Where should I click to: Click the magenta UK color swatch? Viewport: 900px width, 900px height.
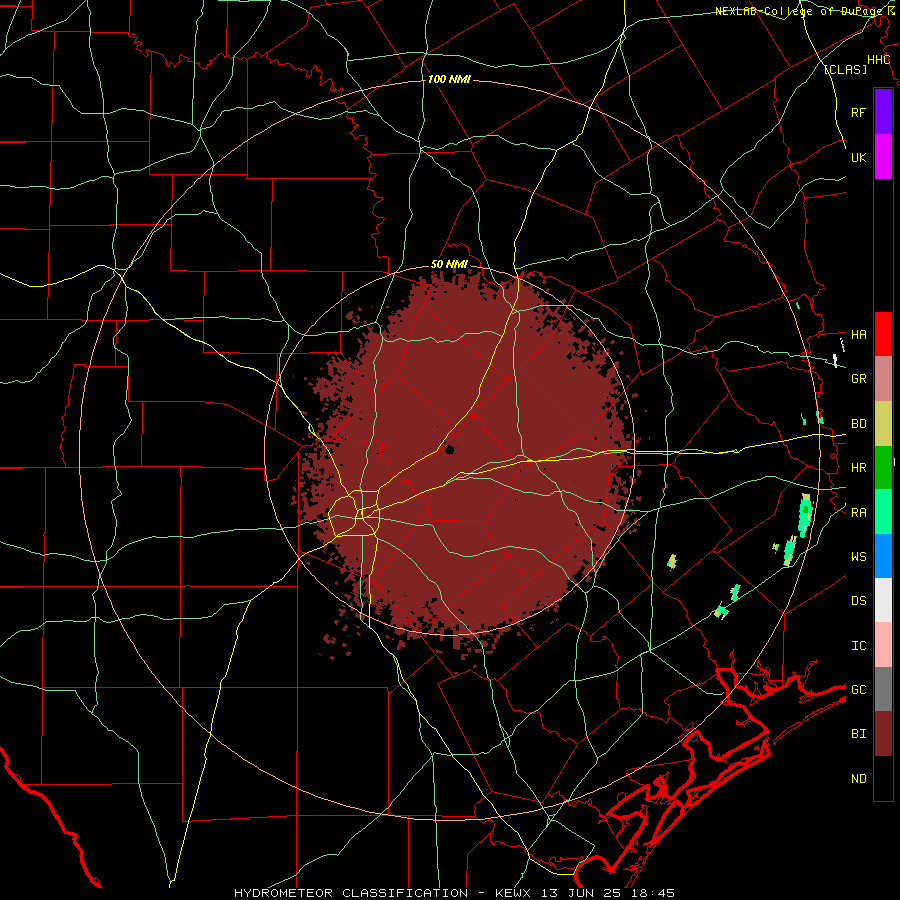tap(883, 157)
